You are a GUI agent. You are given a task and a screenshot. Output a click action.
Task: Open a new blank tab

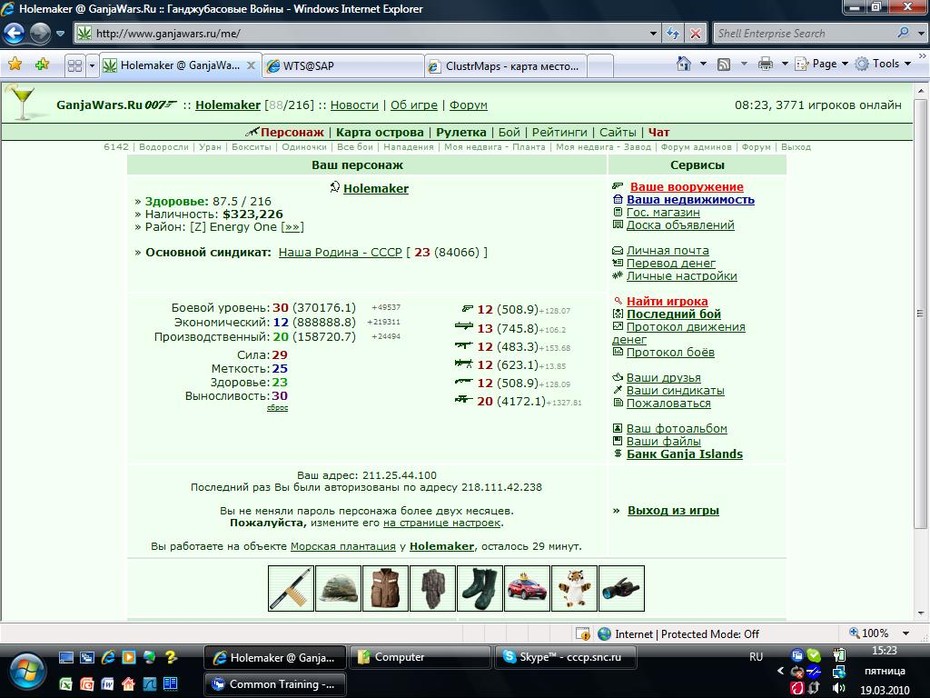(x=600, y=66)
